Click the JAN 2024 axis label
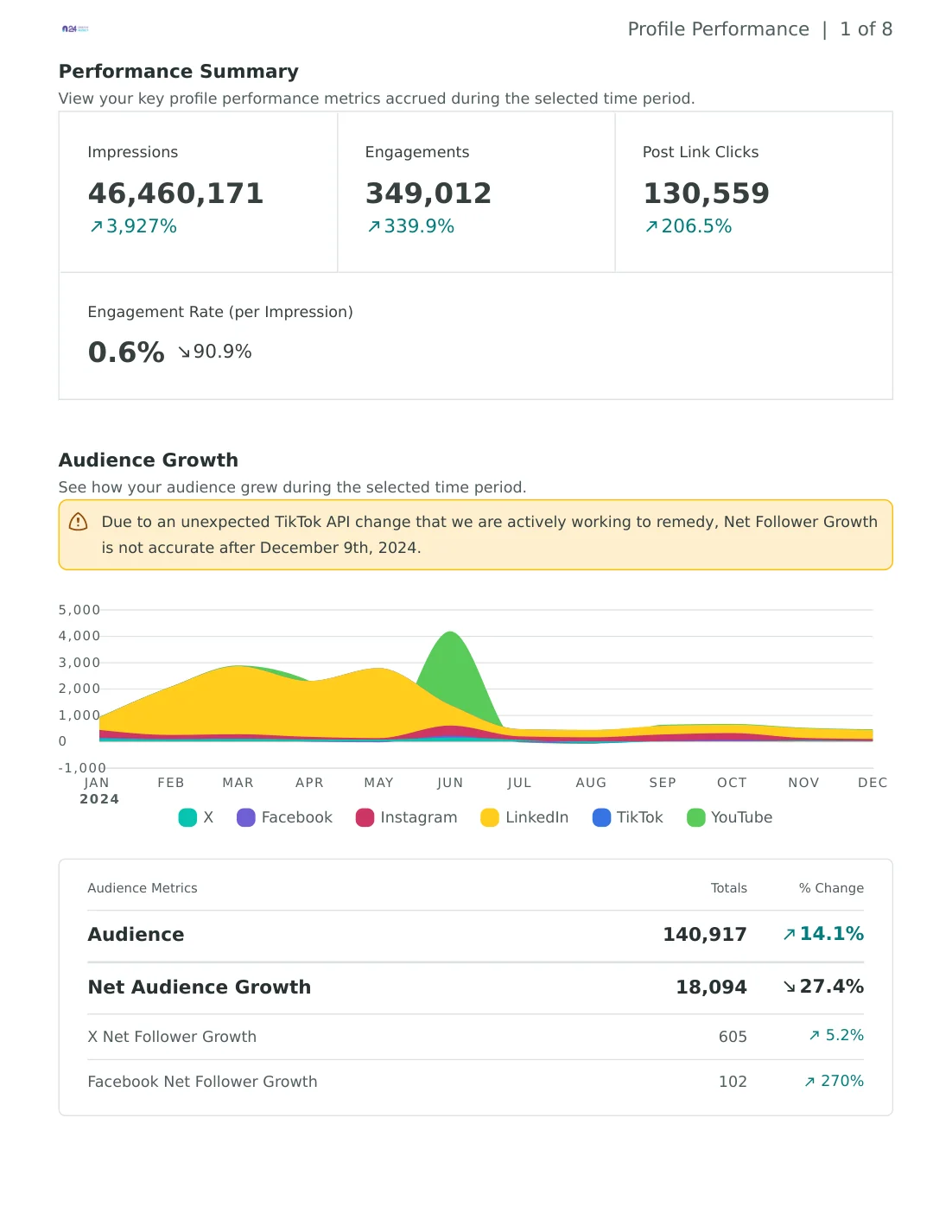 pos(98,791)
